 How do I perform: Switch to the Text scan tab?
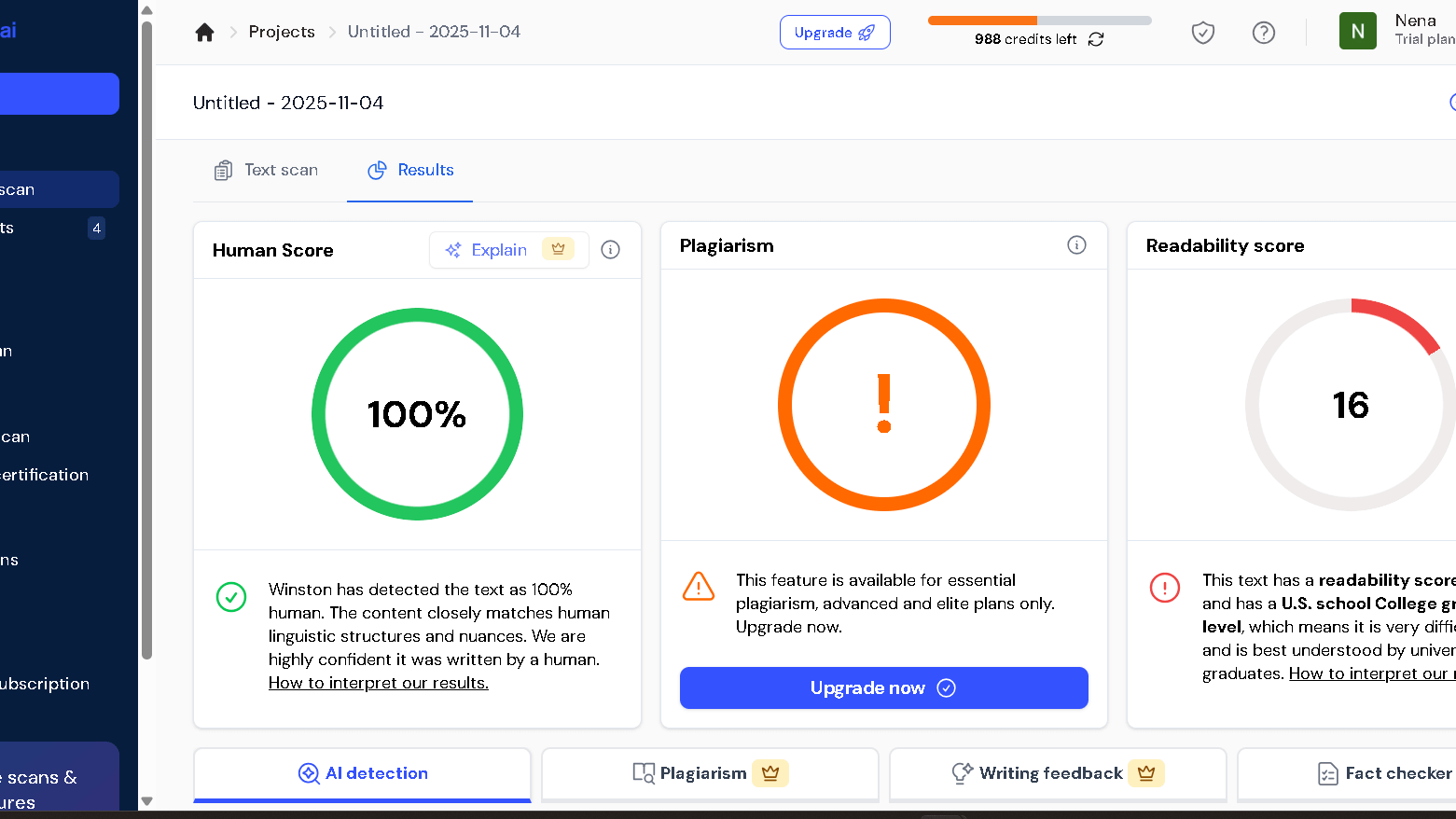[x=267, y=170]
